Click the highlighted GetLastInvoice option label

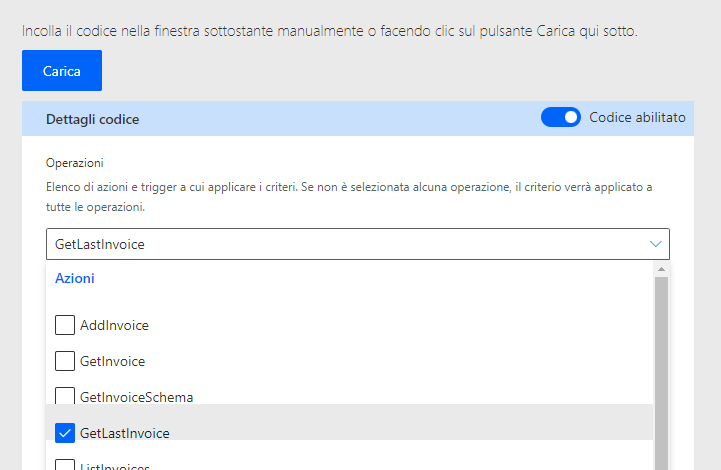pyautogui.click(x=124, y=433)
